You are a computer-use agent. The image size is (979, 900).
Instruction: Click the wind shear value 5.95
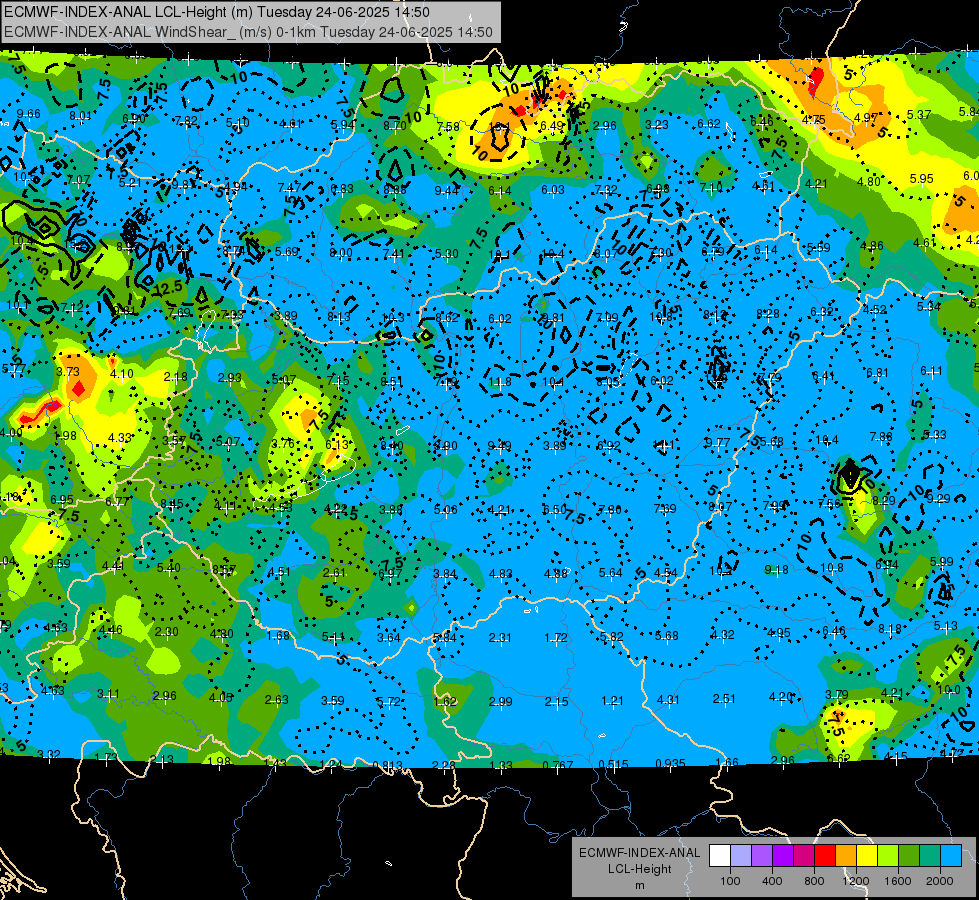pos(922,179)
